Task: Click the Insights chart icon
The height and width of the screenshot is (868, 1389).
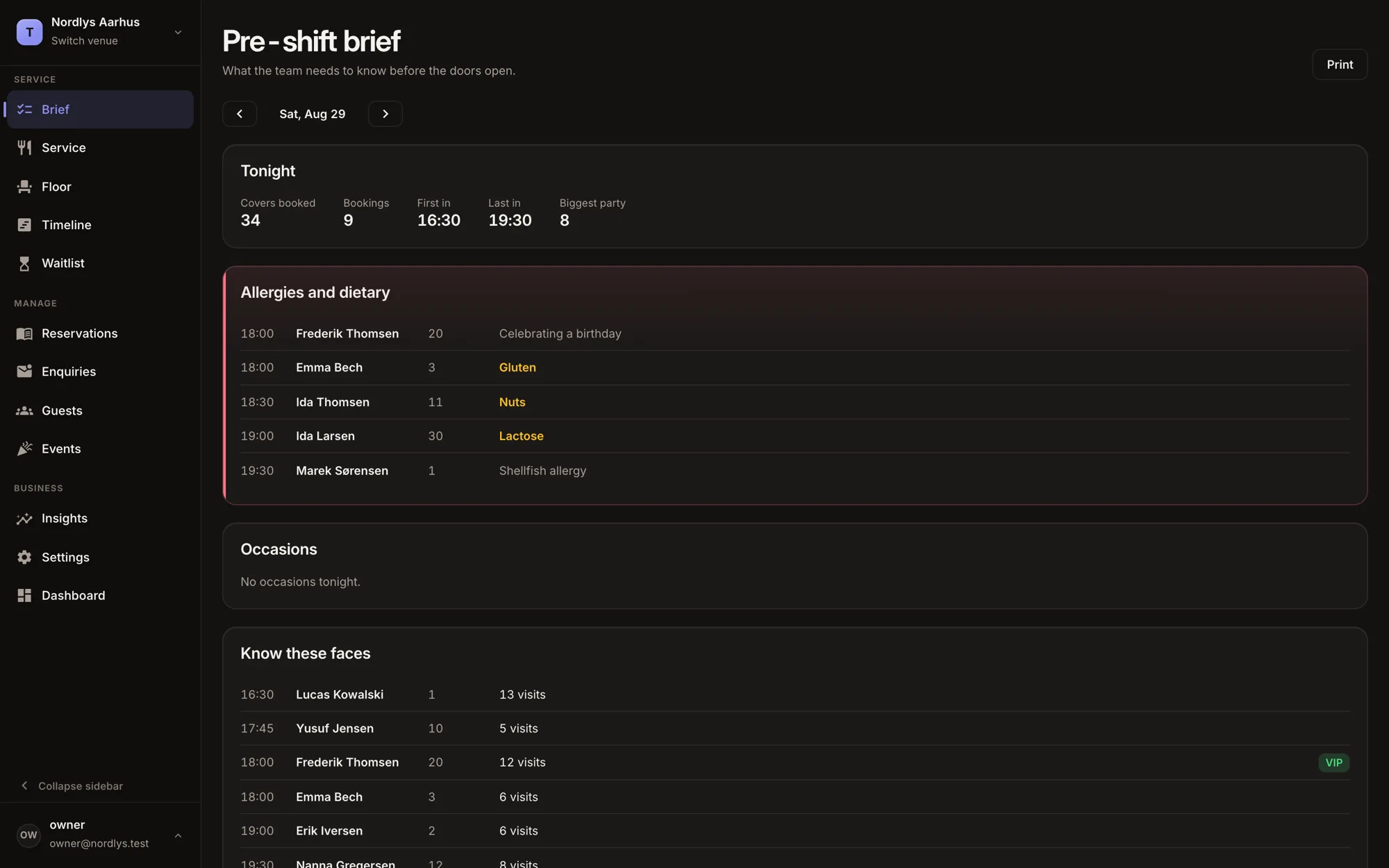Action: pos(24,518)
